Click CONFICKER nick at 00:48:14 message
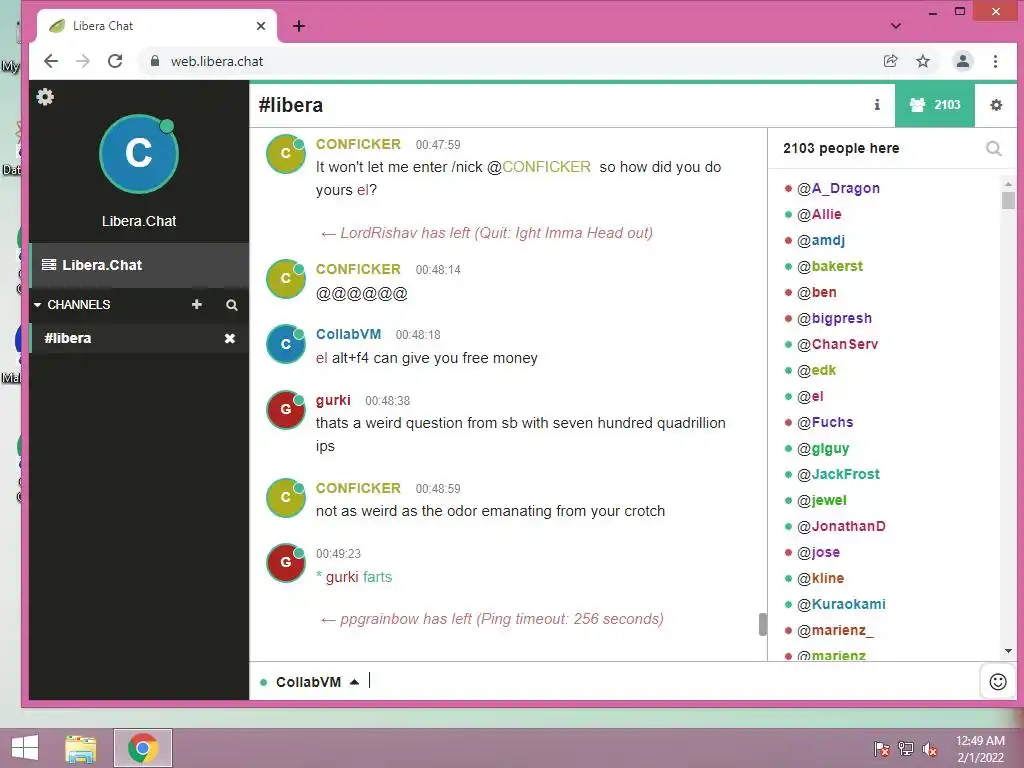The height and width of the screenshot is (768, 1024). (x=358, y=269)
